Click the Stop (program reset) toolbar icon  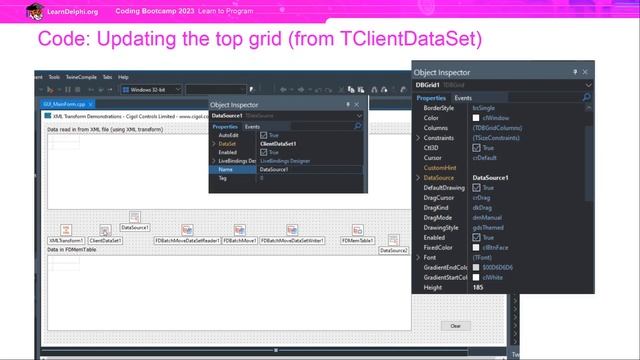pos(78,89)
